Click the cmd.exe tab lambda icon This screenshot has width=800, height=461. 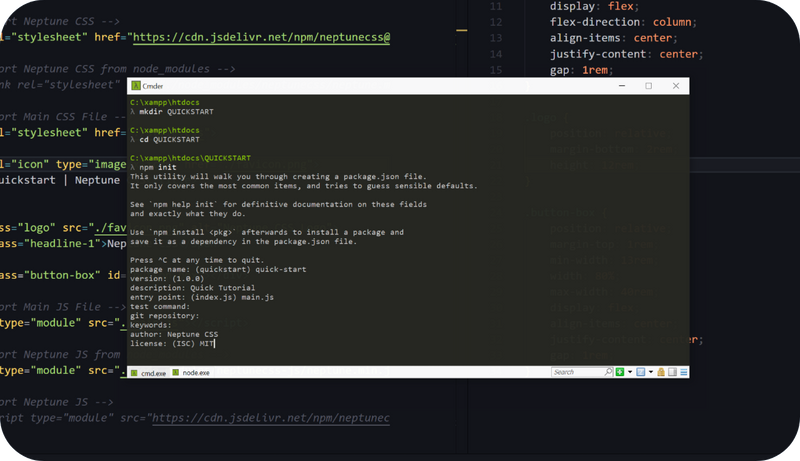click(x=135, y=372)
